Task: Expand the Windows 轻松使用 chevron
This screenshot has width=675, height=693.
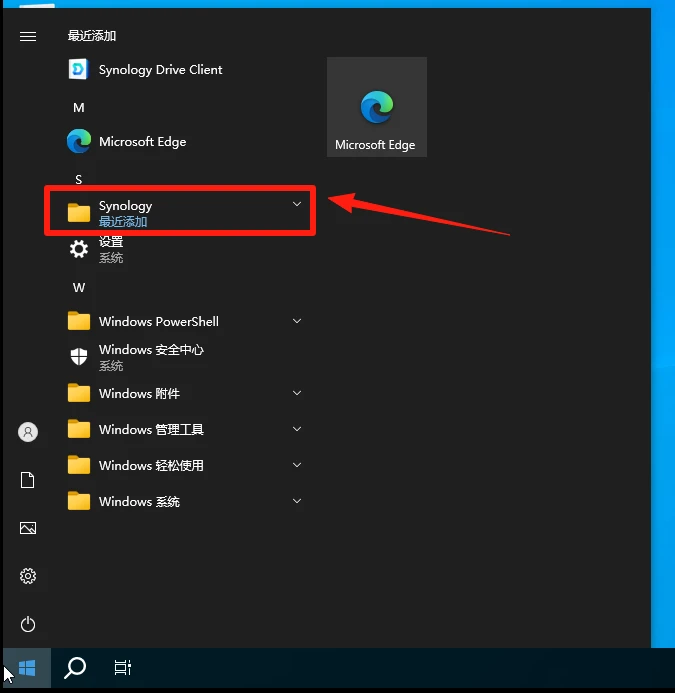Action: [x=297, y=465]
